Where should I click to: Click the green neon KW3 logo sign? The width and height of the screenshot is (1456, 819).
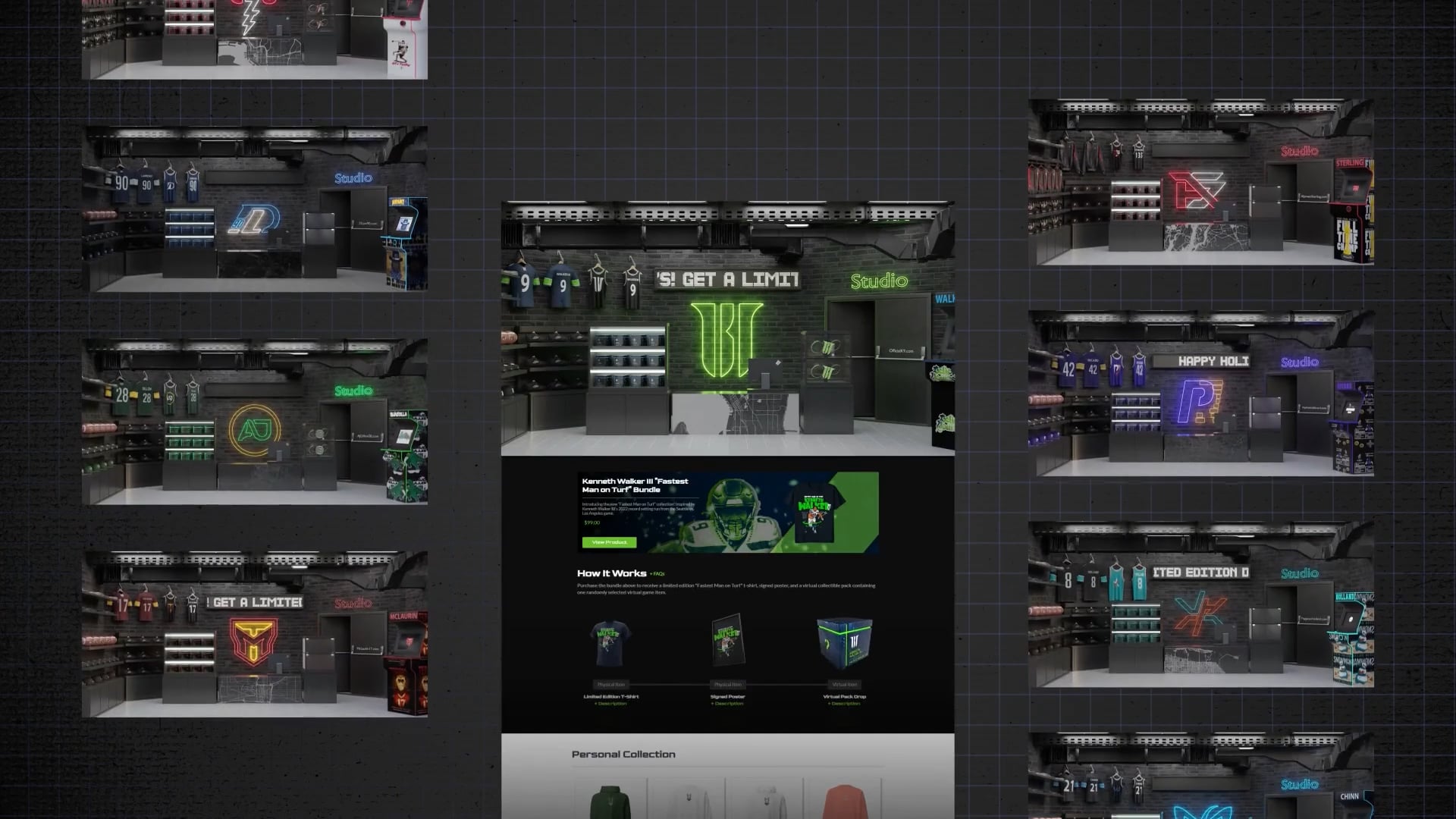(x=726, y=340)
